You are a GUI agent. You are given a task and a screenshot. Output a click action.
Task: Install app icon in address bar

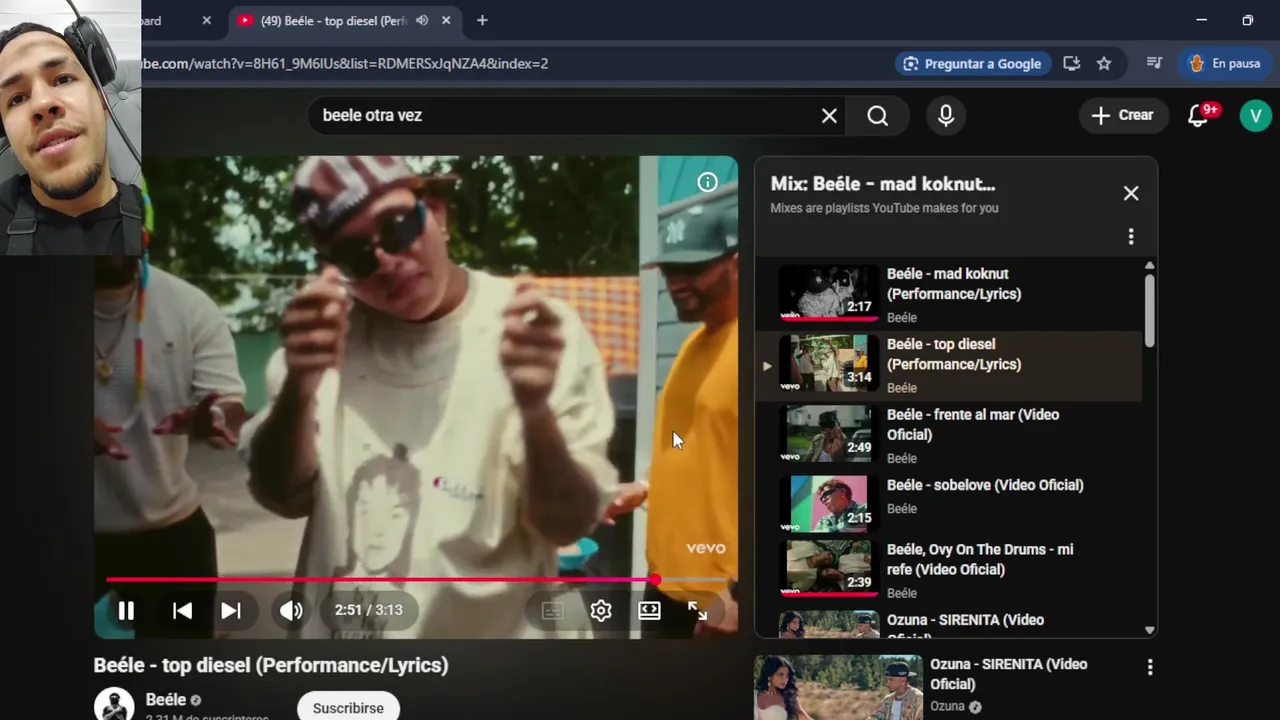[1071, 63]
